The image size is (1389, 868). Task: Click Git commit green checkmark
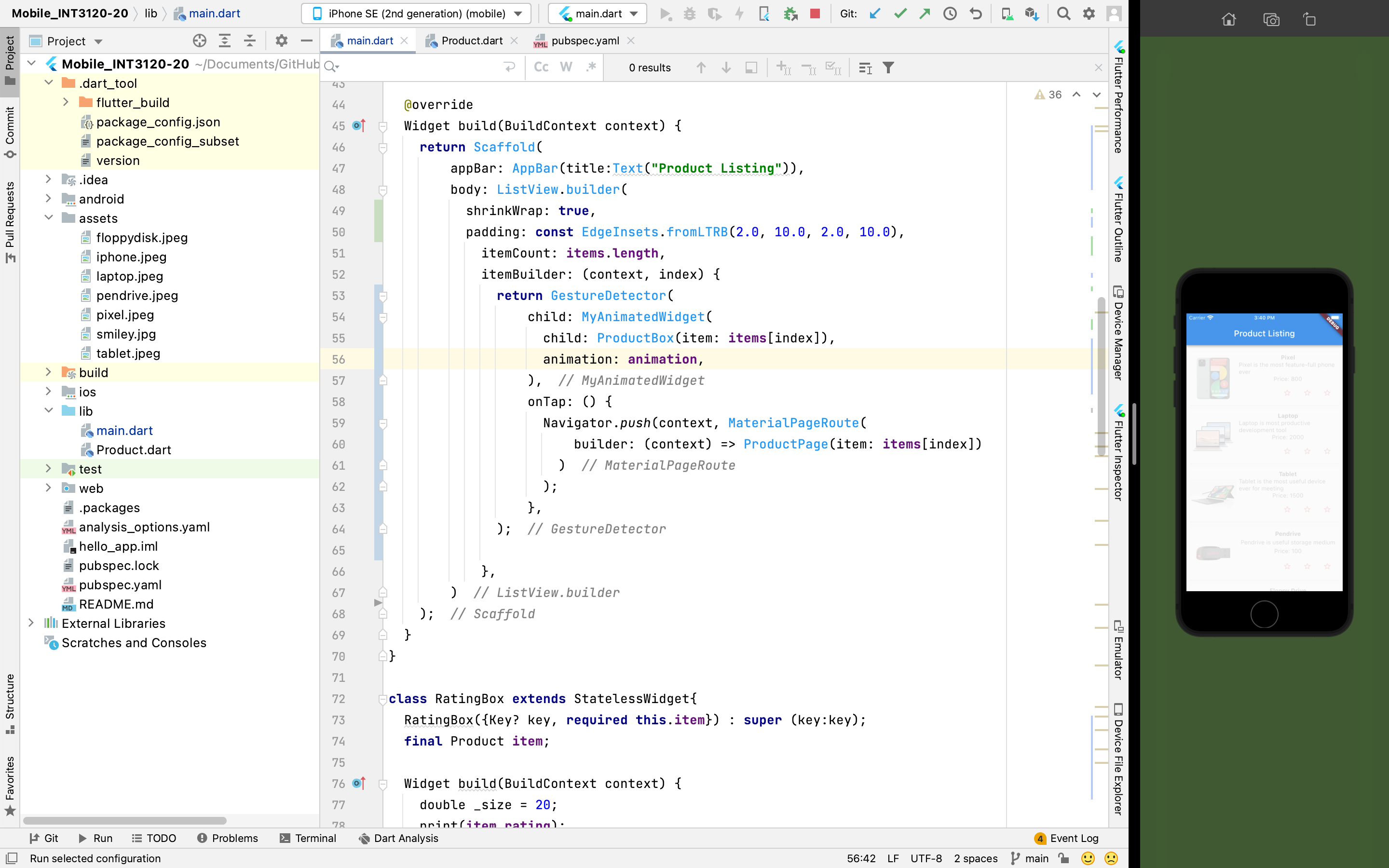(x=900, y=13)
